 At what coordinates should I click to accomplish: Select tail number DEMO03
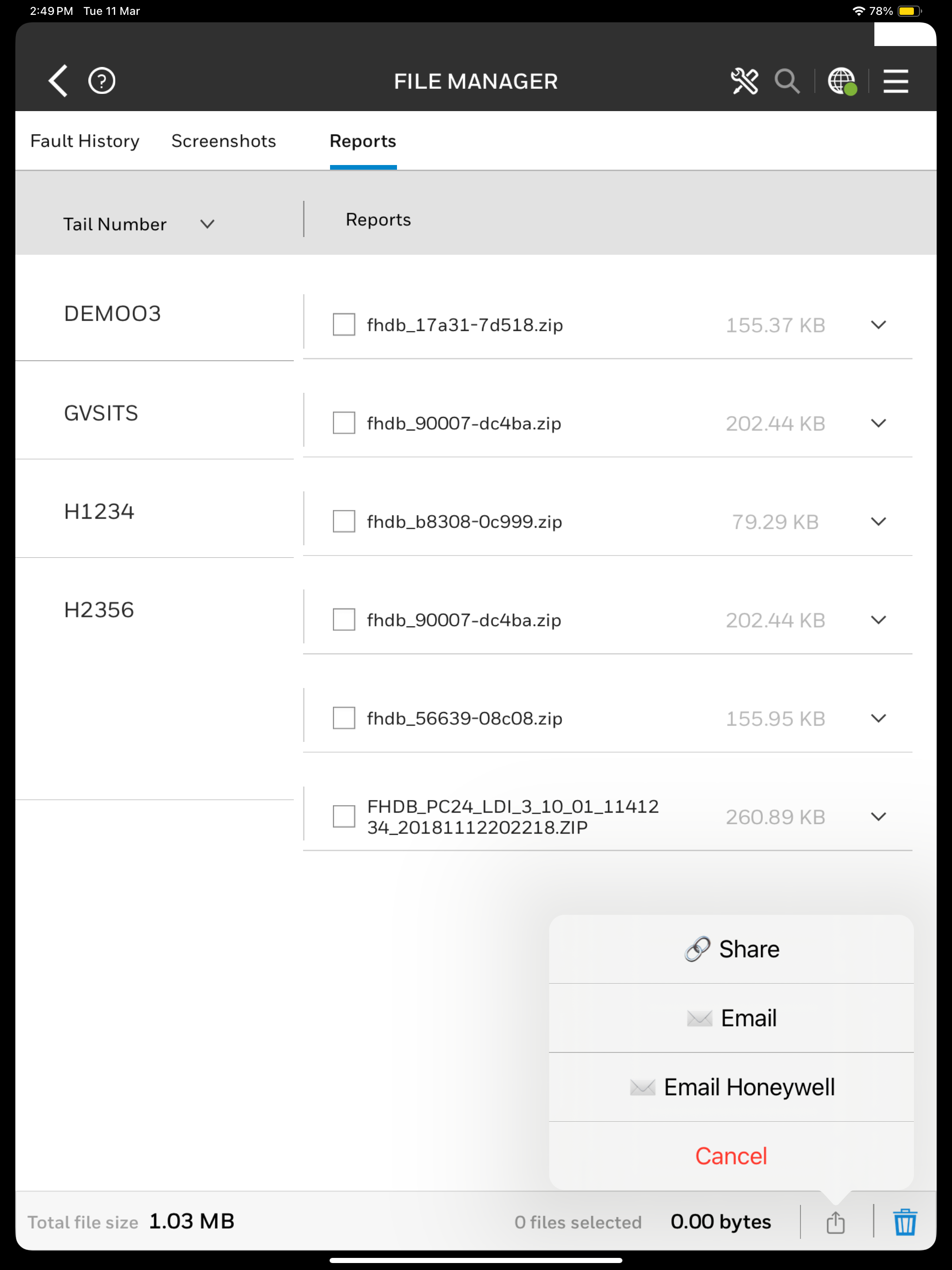click(112, 314)
